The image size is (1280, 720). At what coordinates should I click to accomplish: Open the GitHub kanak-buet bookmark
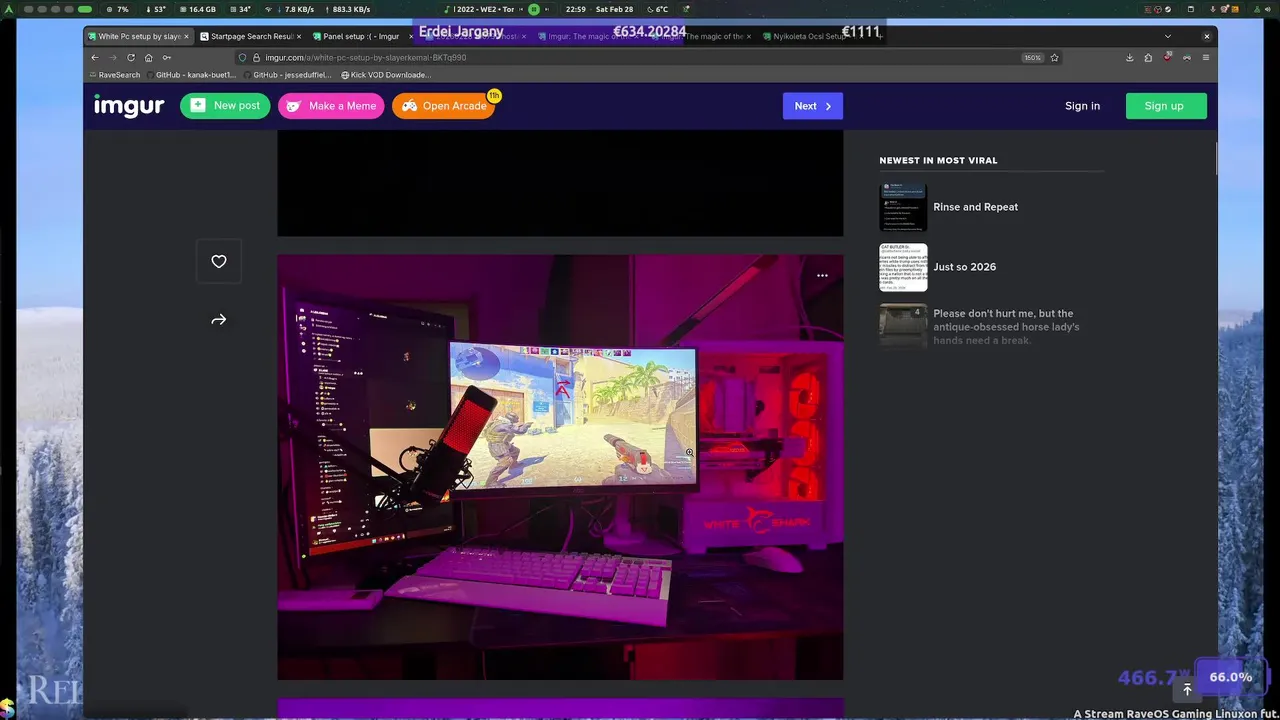click(191, 75)
